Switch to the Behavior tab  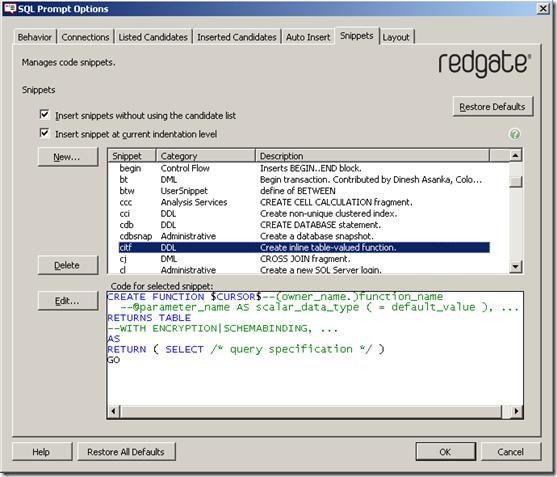pyautogui.click(x=34, y=37)
